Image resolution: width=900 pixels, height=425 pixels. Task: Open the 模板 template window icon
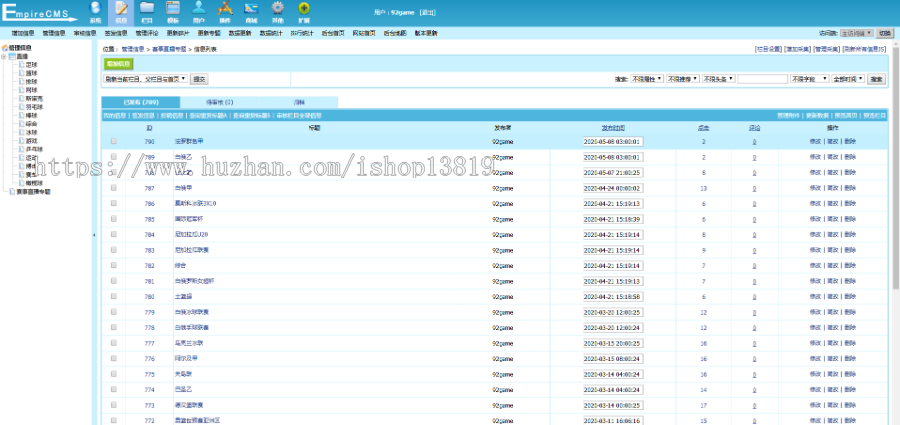coord(173,8)
